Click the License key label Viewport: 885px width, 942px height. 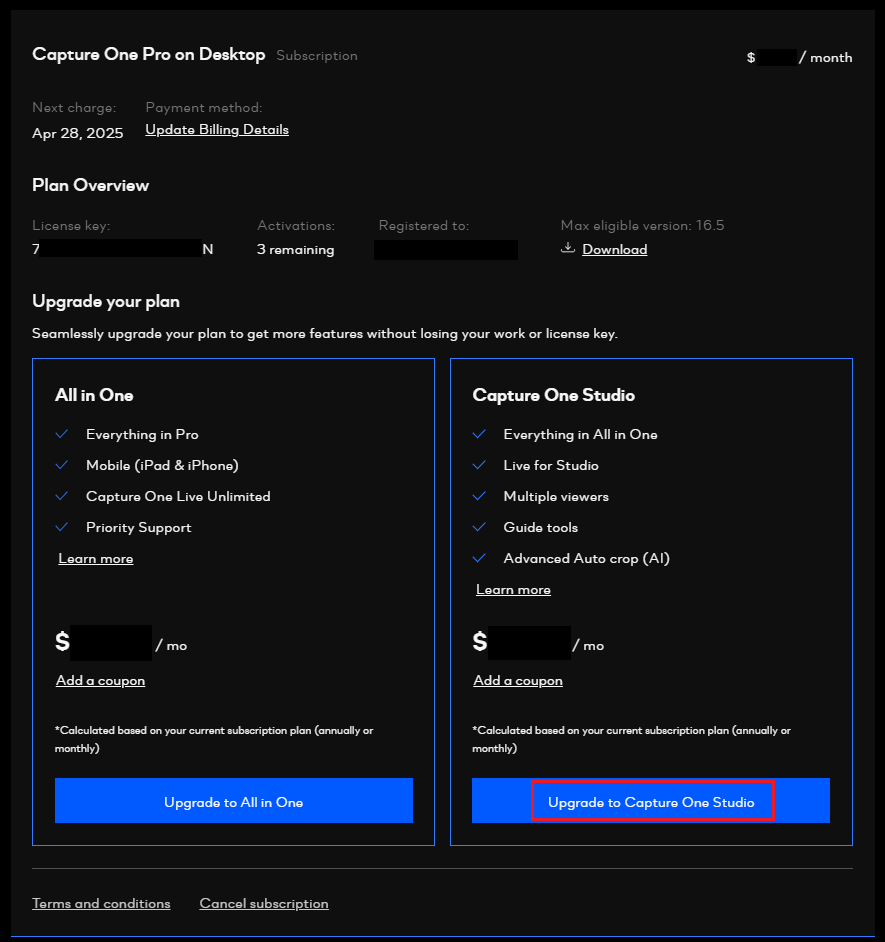tap(71, 226)
